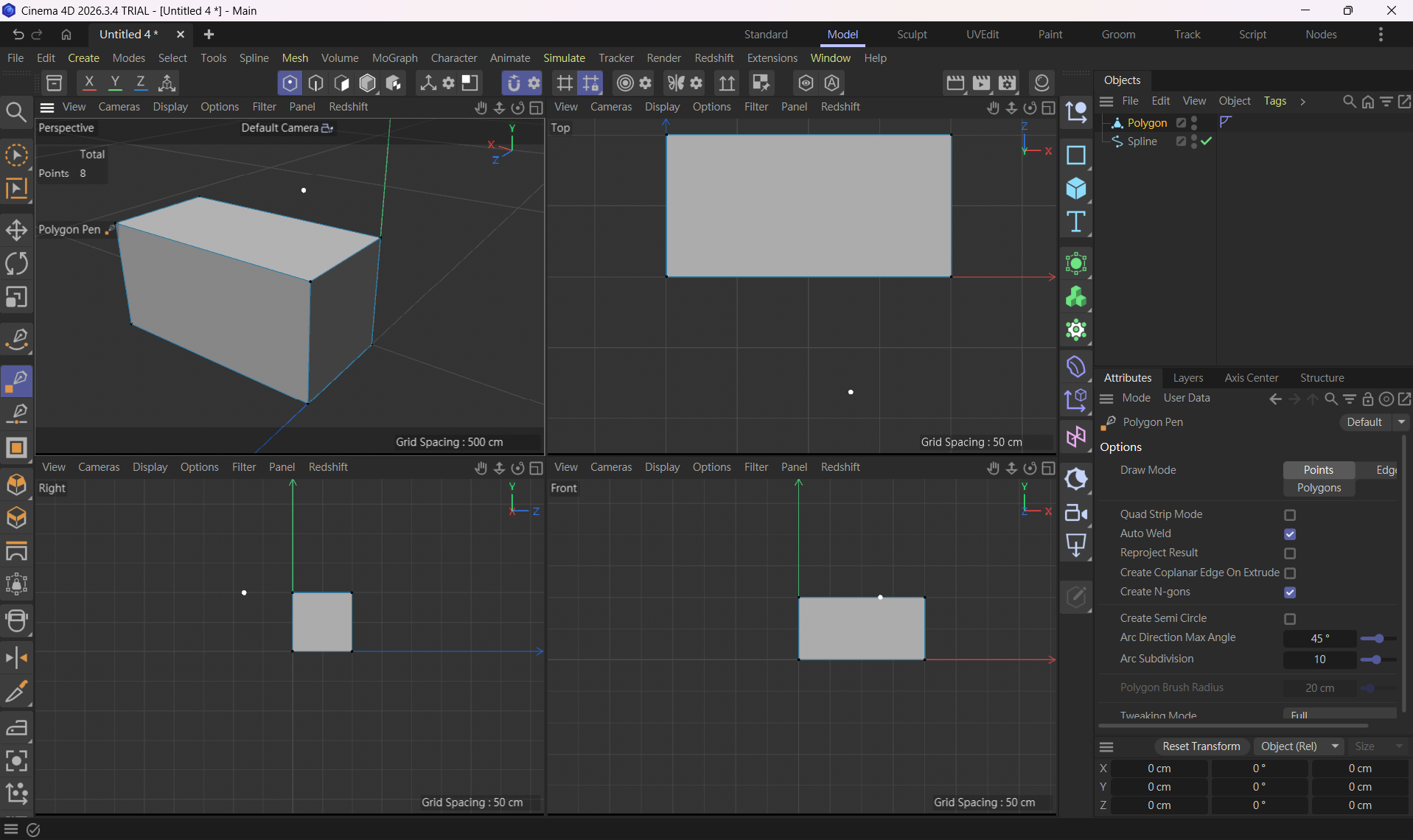Select the Knife tool in left toolbar

pos(16,692)
